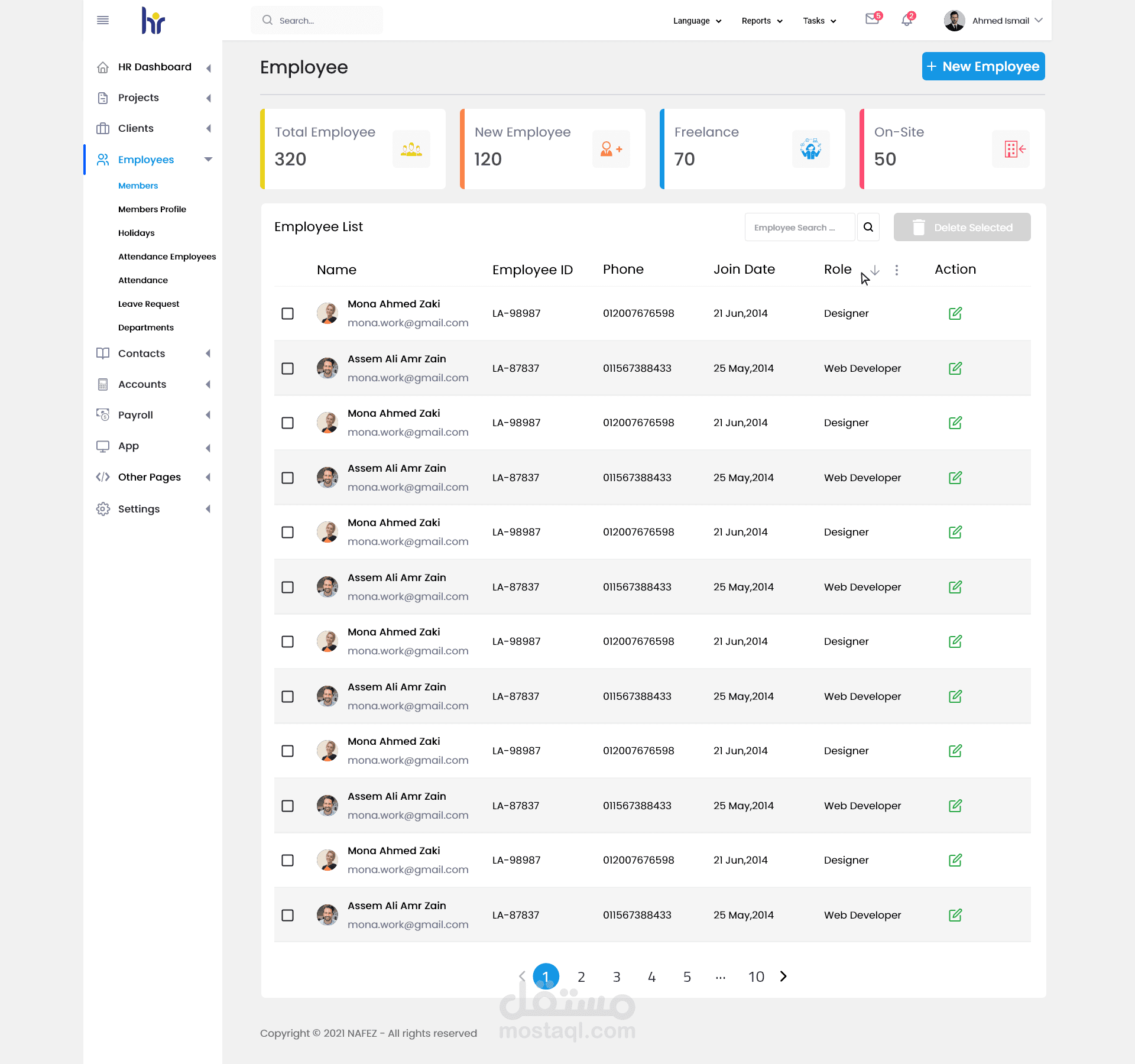Navigate to Members Profile section

pos(152,209)
